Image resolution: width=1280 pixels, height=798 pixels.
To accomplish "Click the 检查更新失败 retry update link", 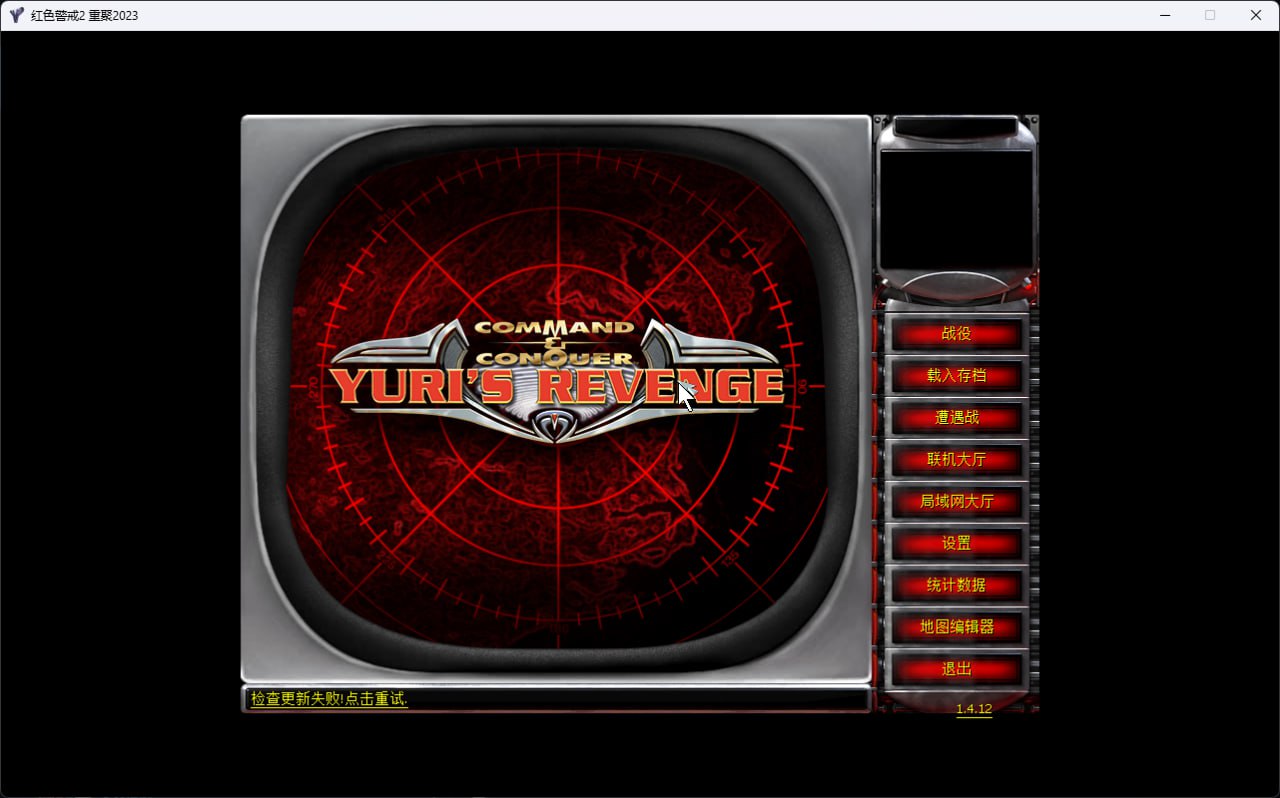I will [329, 699].
